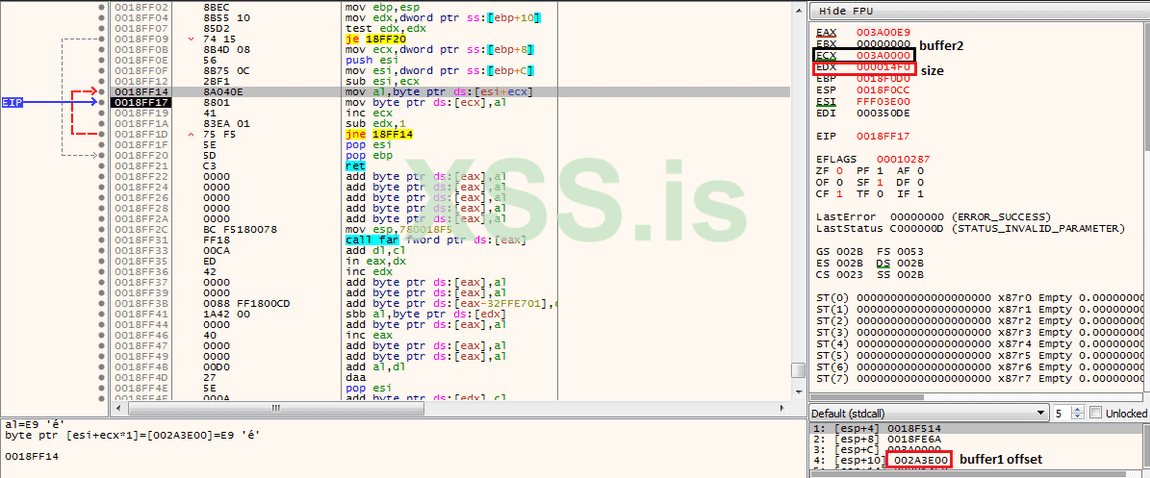Select stack argument 2: [esp+8] 0018FE6A

pos(878,438)
